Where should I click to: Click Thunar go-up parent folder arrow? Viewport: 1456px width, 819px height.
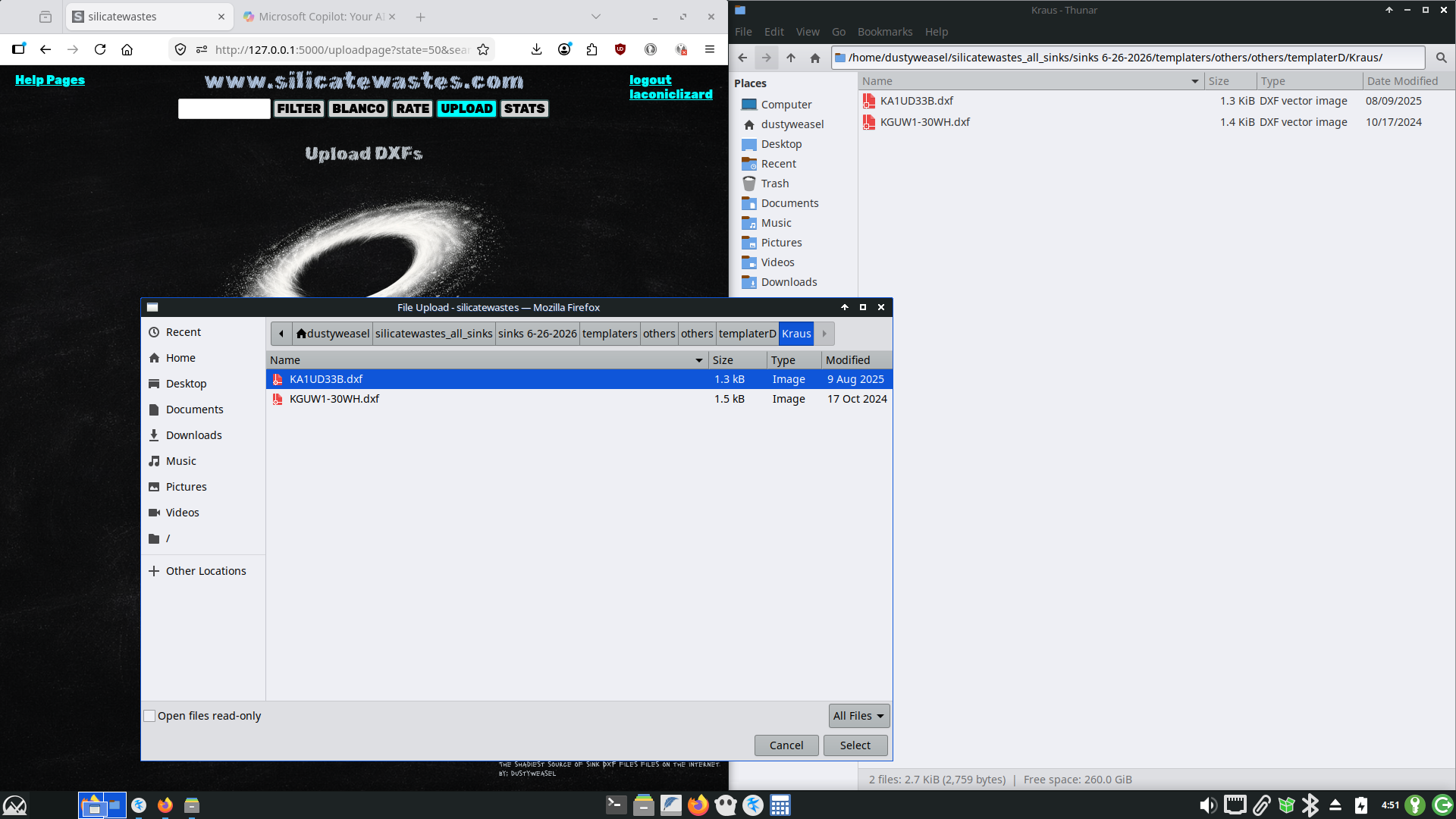[x=791, y=58]
